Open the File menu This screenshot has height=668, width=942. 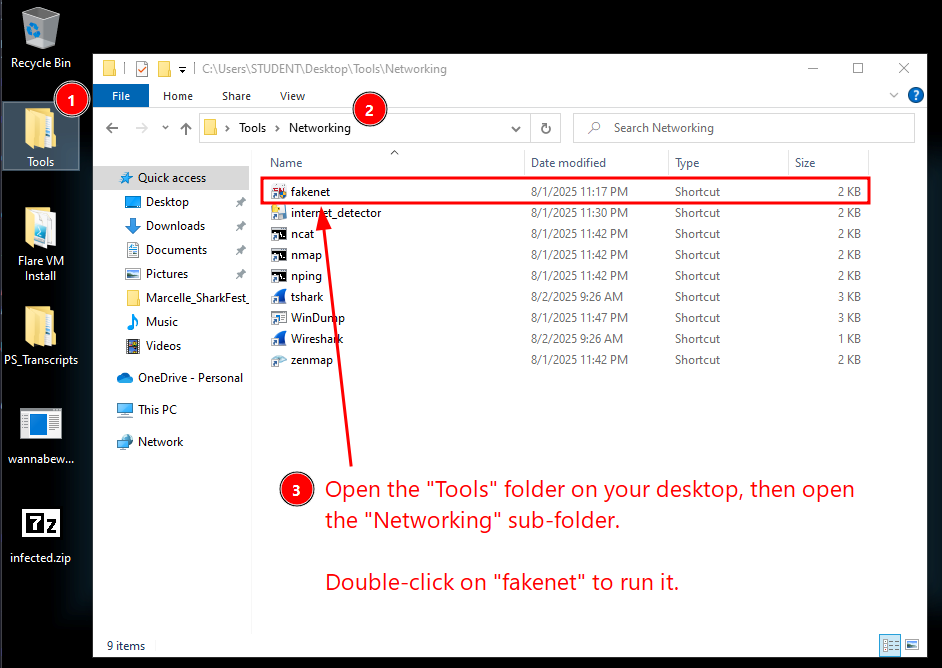click(121, 96)
